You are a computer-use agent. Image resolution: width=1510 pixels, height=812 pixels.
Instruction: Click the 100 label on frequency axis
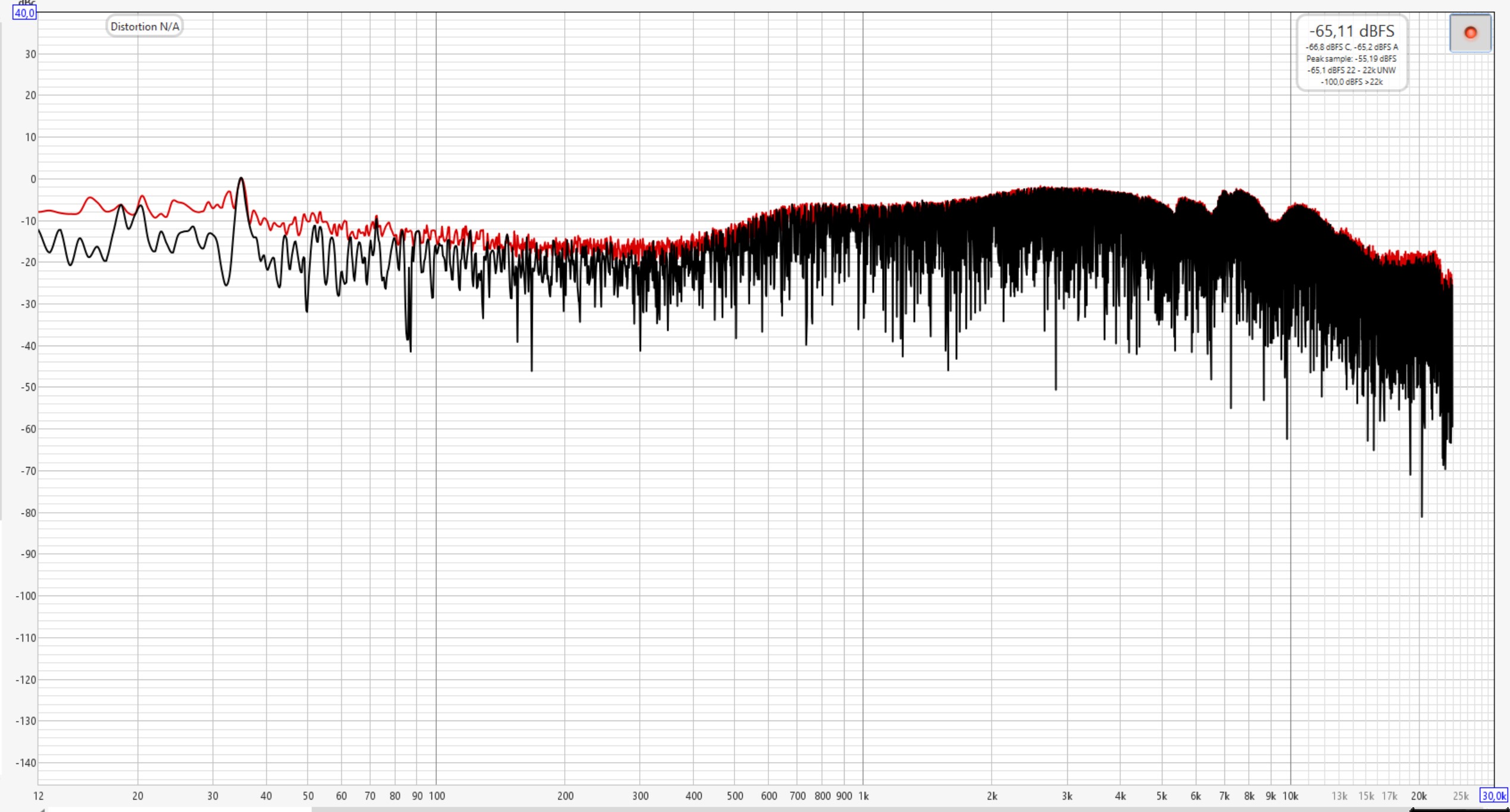point(436,796)
